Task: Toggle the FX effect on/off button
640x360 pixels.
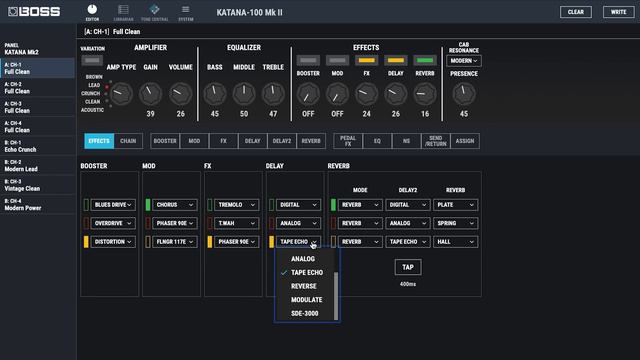Action: click(x=367, y=60)
